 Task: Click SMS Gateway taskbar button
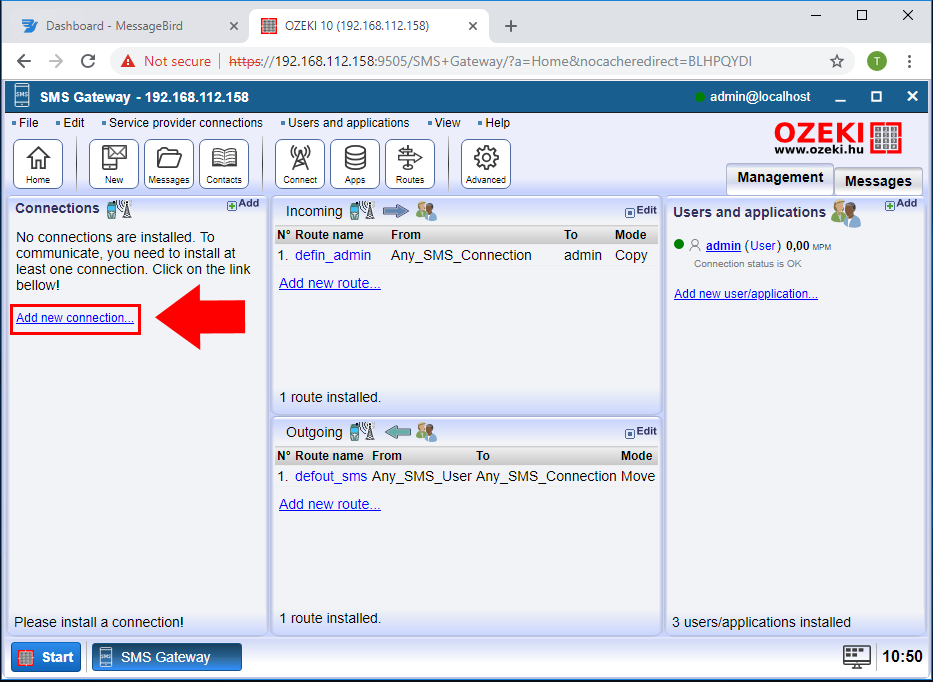pos(167,657)
